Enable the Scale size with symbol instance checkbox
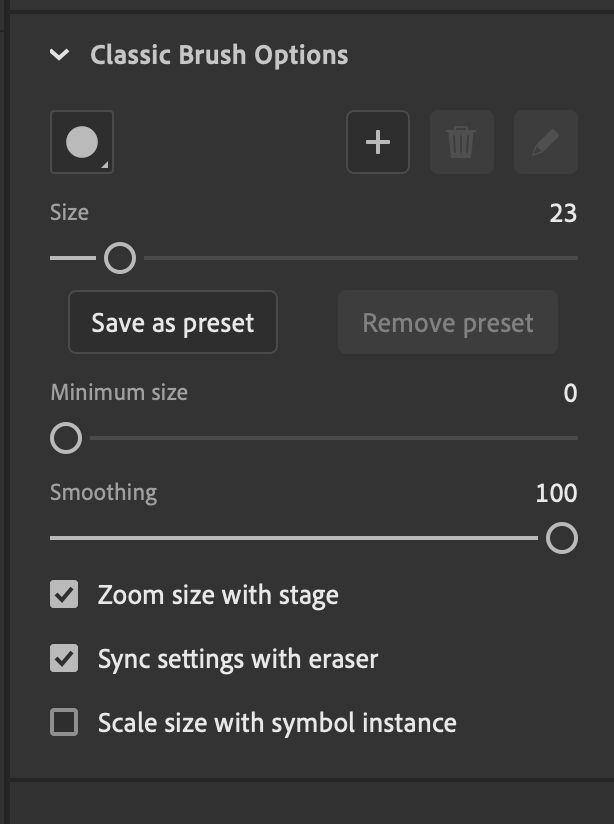Viewport: 614px width, 824px height. 64,722
